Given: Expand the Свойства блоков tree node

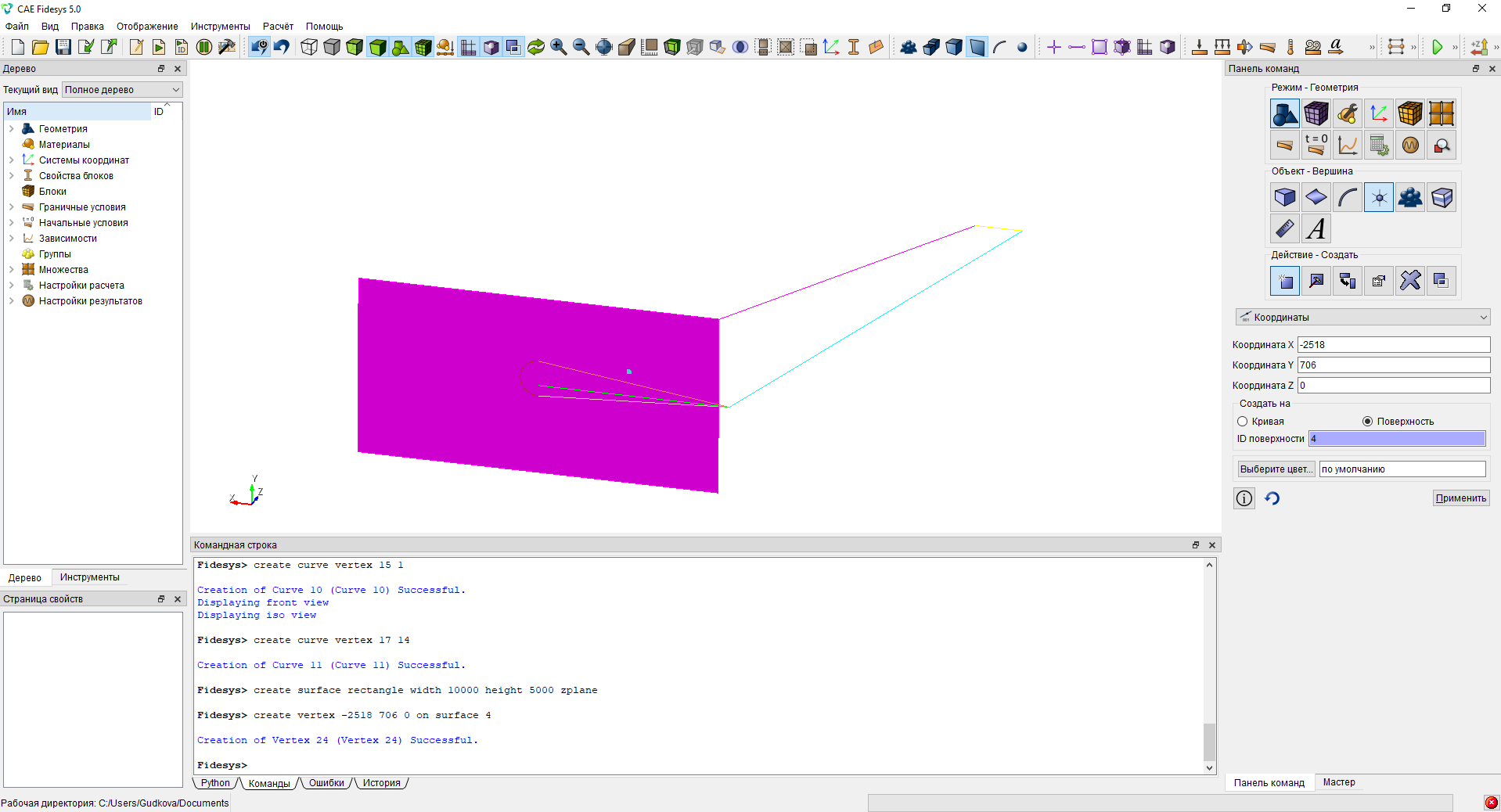Looking at the screenshot, I should point(12,176).
